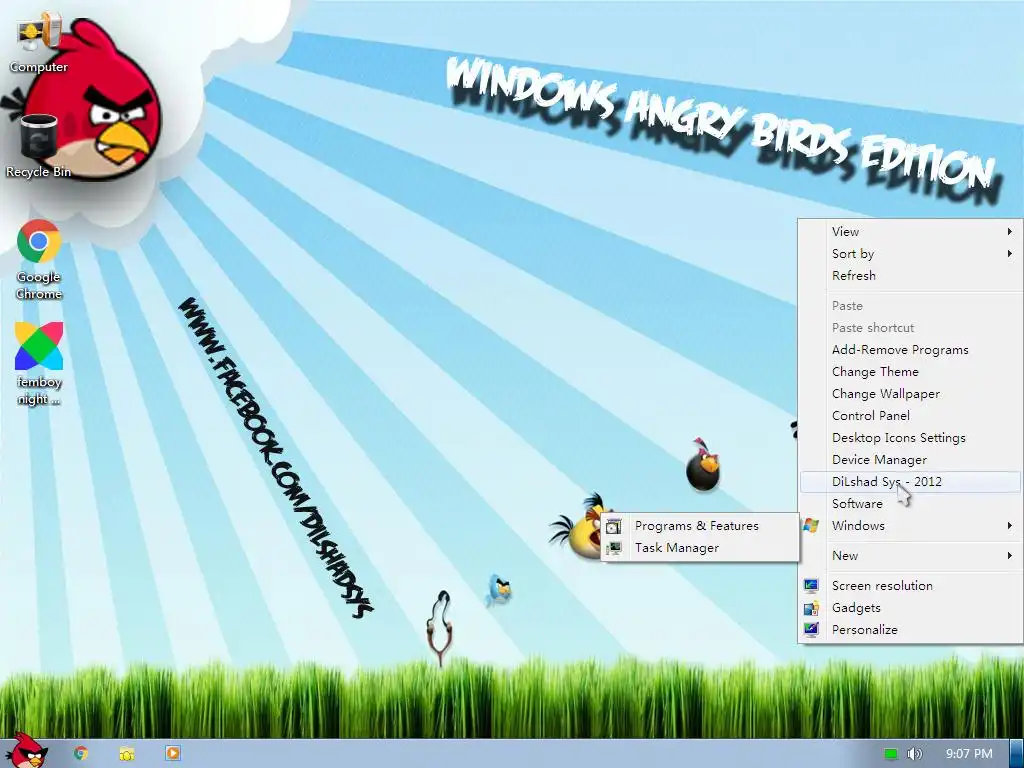Click the Task Manager monitor icon
Image resolution: width=1024 pixels, height=768 pixels.
(x=613, y=548)
